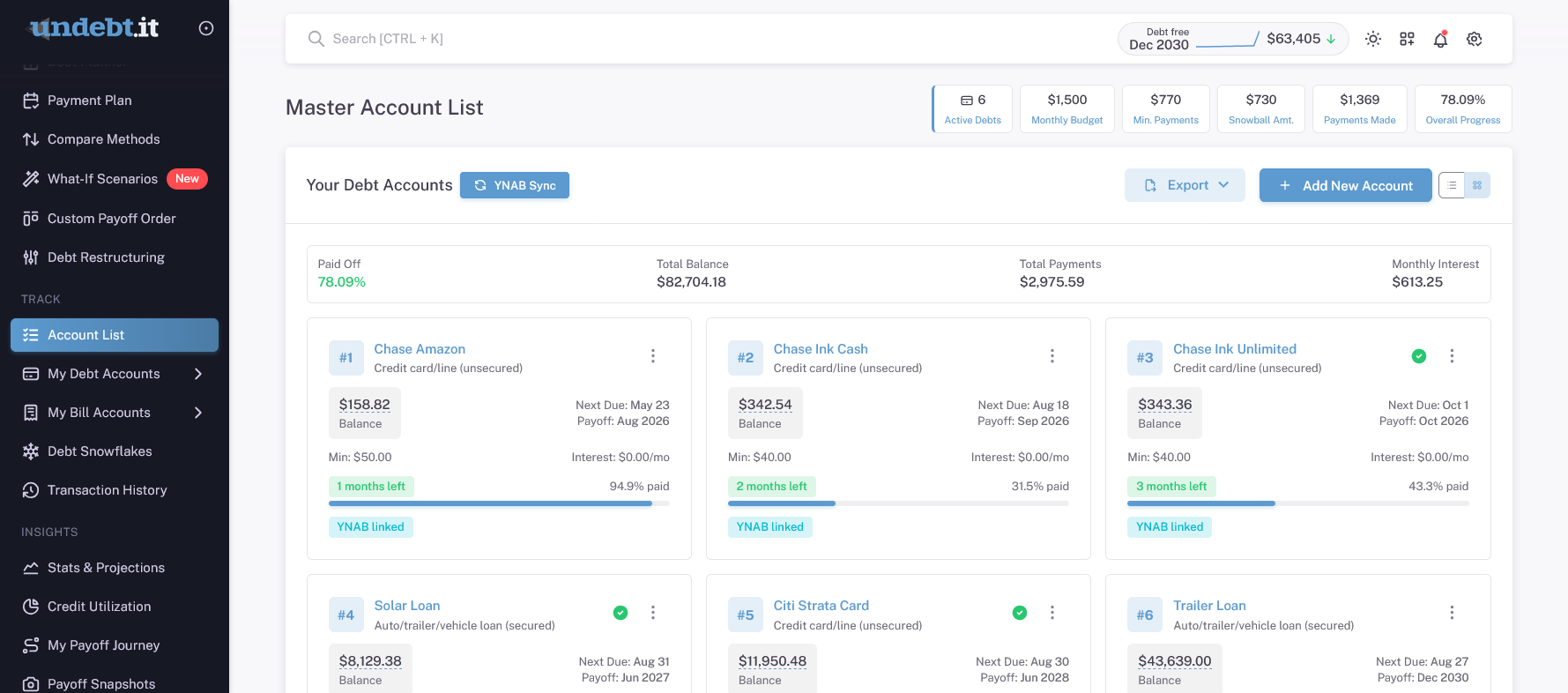Click green check on Solar Loan
Image resolution: width=1568 pixels, height=693 pixels.
coord(621,613)
